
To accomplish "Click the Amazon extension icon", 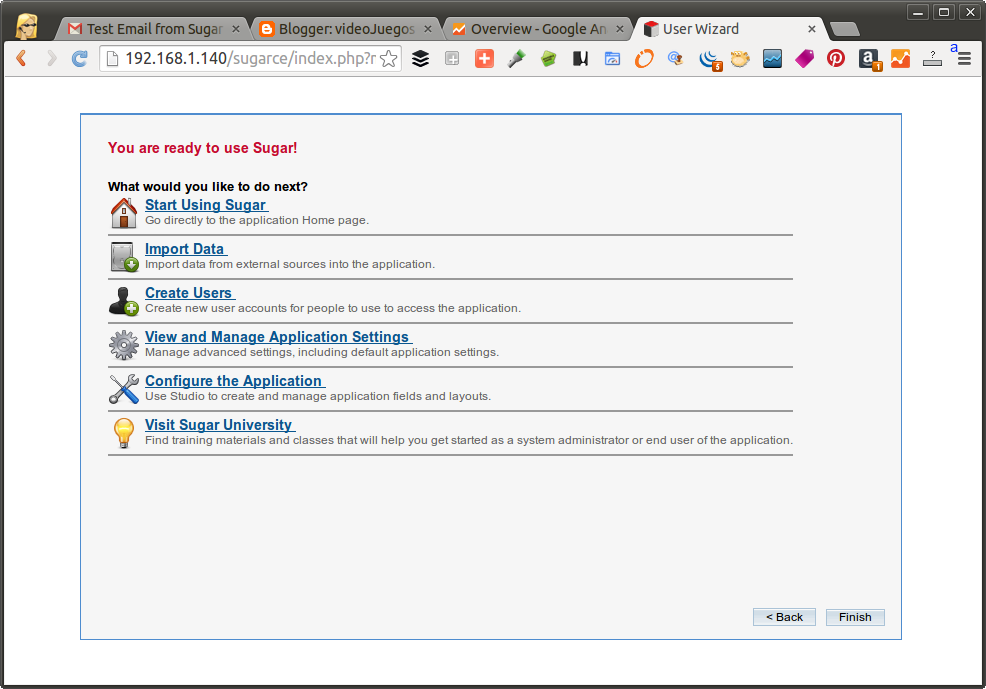I will (869, 59).
